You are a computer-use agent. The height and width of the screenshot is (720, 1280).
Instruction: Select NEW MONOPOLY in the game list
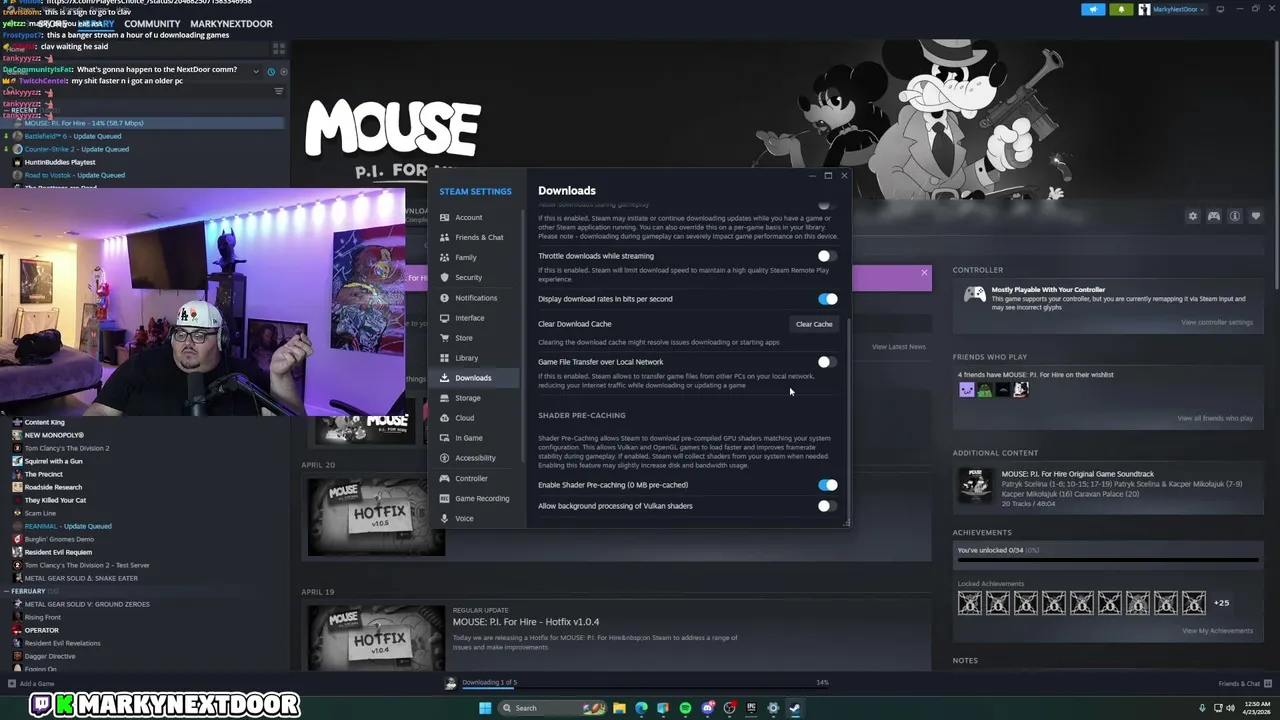pyautogui.click(x=54, y=435)
